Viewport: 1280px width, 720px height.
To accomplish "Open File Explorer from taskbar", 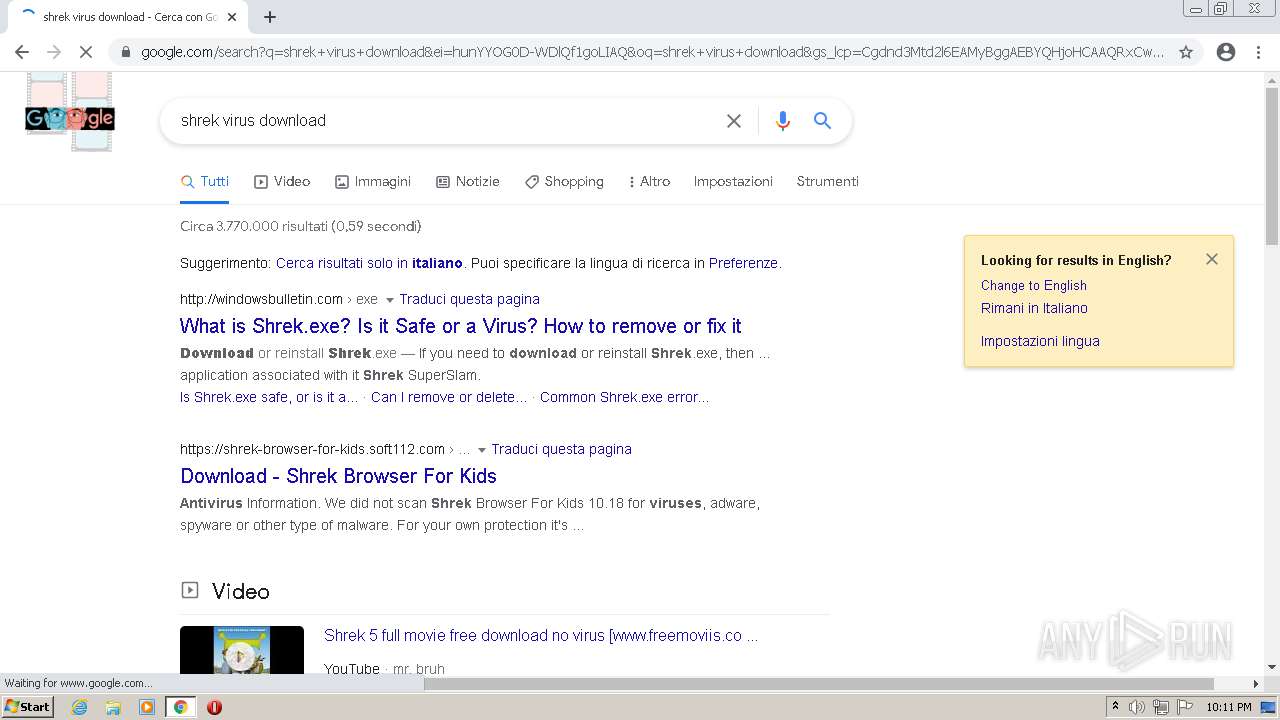I will [113, 707].
